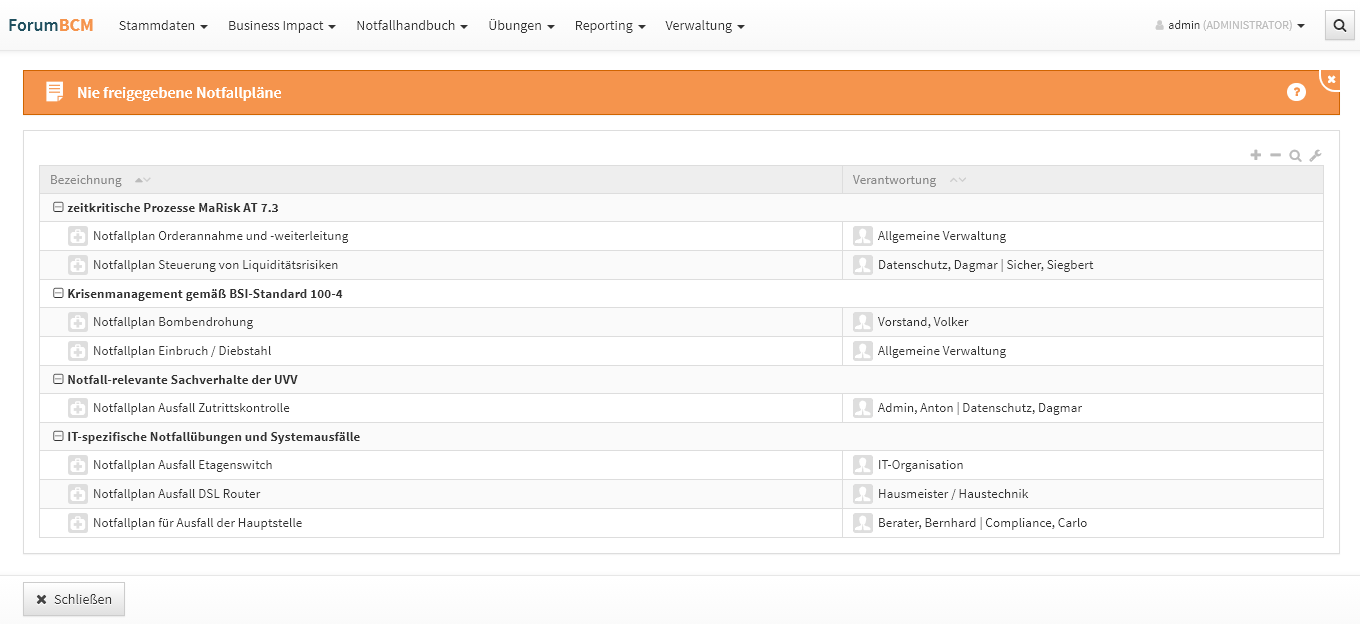Click the table search magnifier icon
The image size is (1360, 624).
[1295, 155]
